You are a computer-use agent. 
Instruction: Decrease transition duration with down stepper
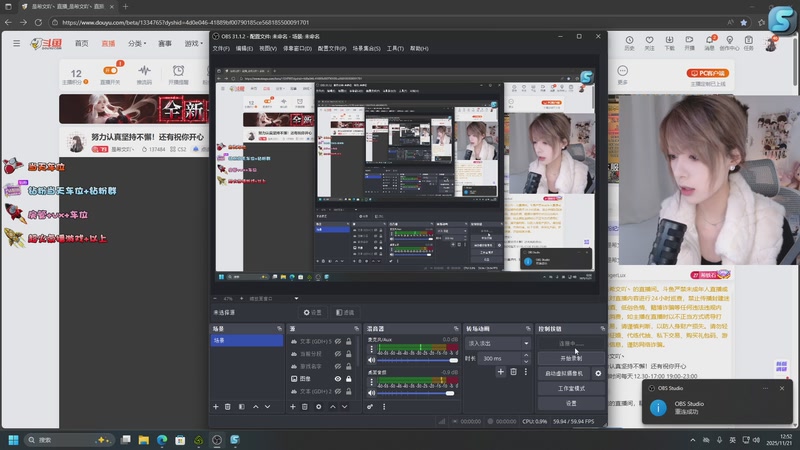pos(526,361)
